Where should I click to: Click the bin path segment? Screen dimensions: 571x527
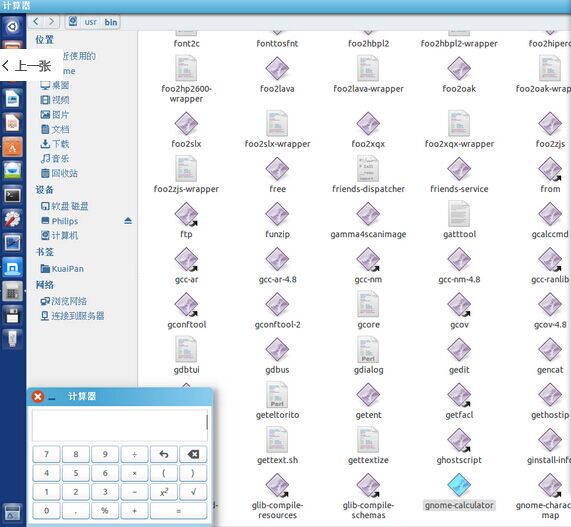point(111,22)
